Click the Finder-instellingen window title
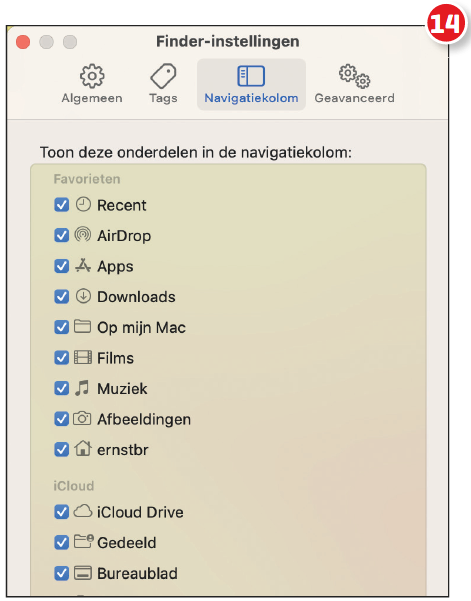 tap(228, 41)
